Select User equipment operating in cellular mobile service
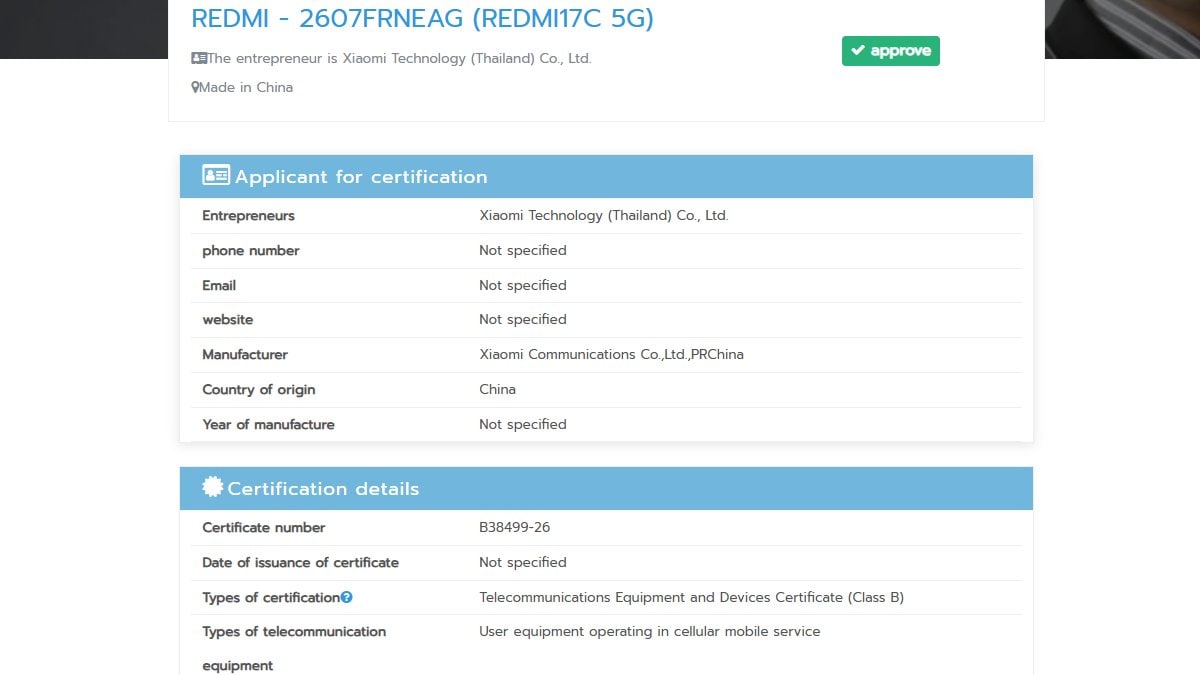This screenshot has height=675, width=1200. [650, 631]
